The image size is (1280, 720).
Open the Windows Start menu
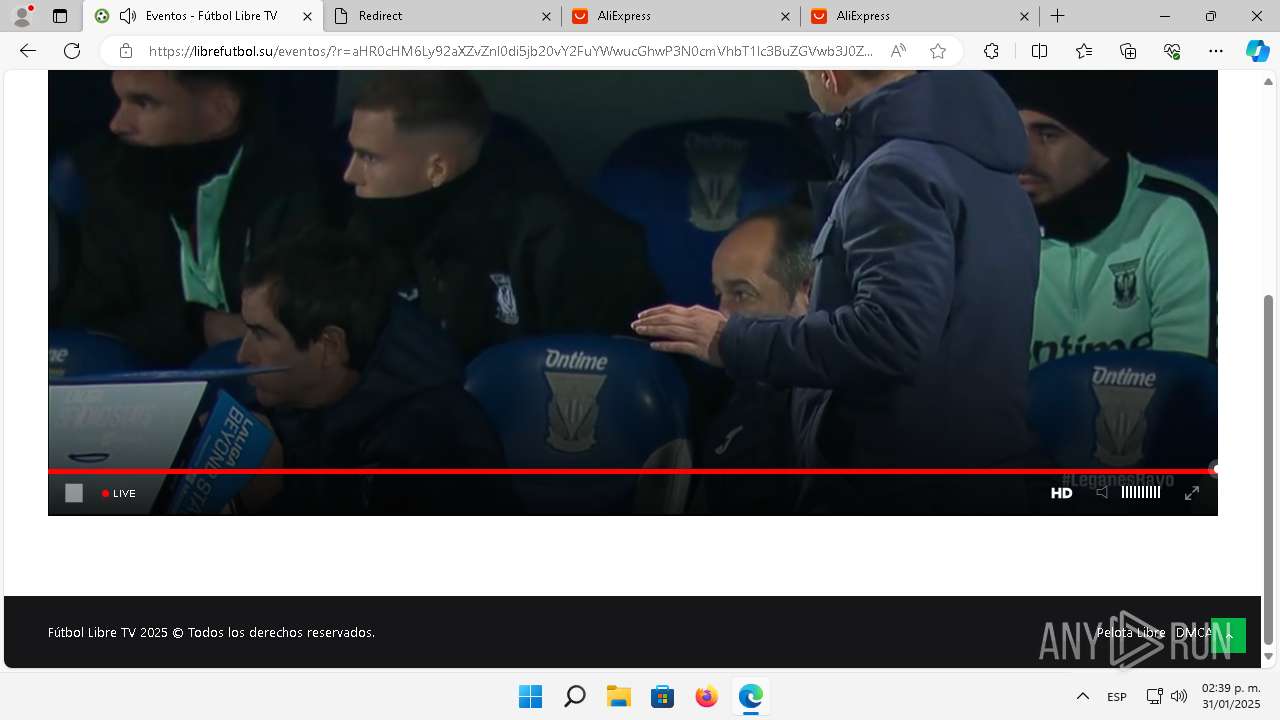pos(530,696)
